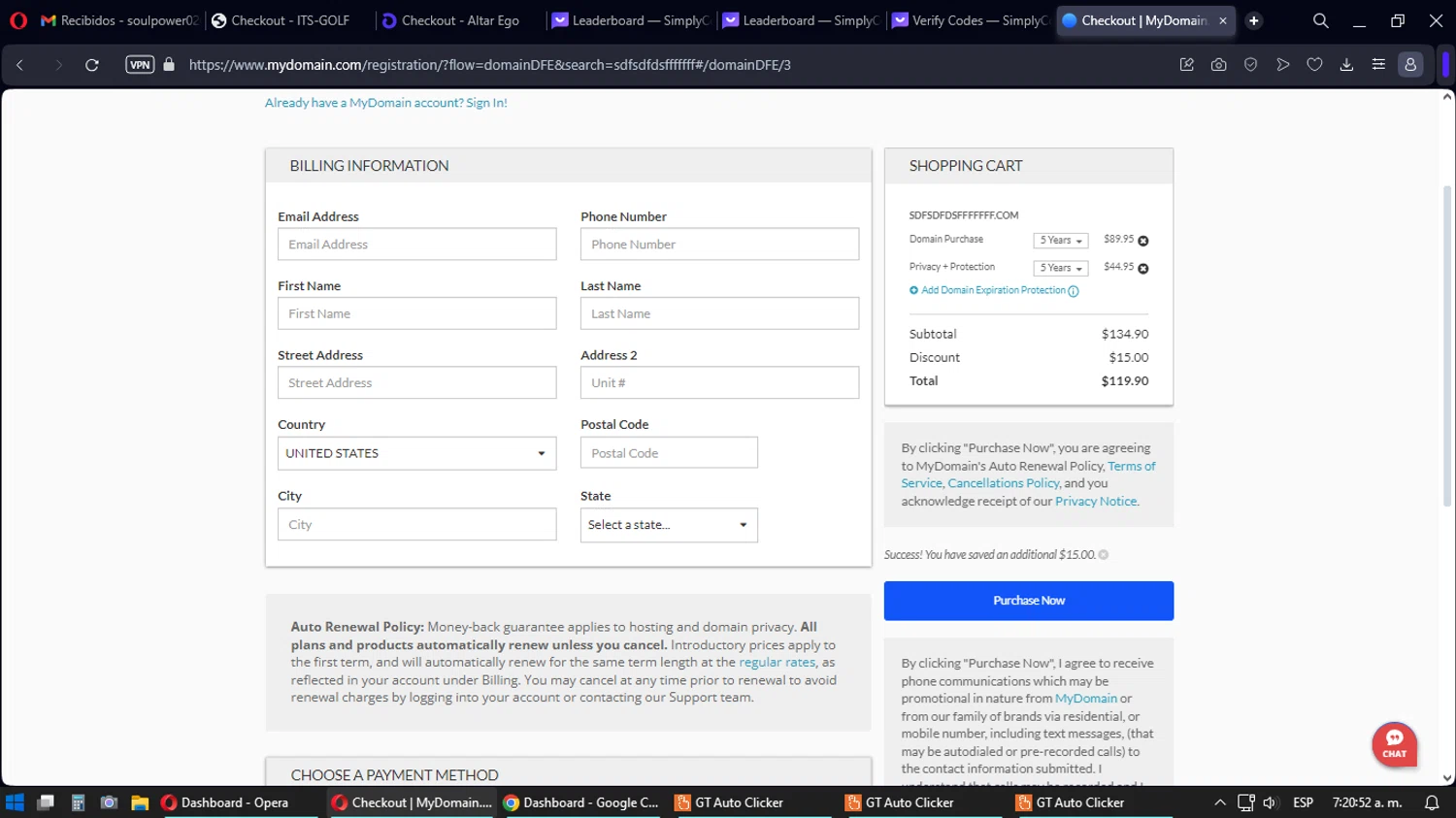
Task: Open the downloads icon in toolbar
Action: click(1346, 65)
